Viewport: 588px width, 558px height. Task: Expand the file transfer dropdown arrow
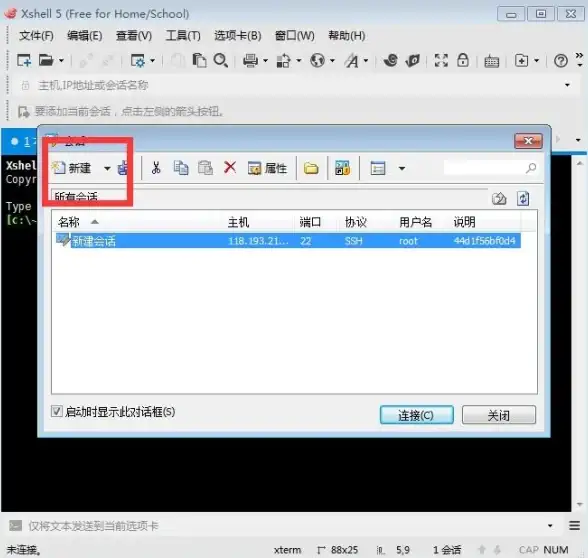click(298, 60)
